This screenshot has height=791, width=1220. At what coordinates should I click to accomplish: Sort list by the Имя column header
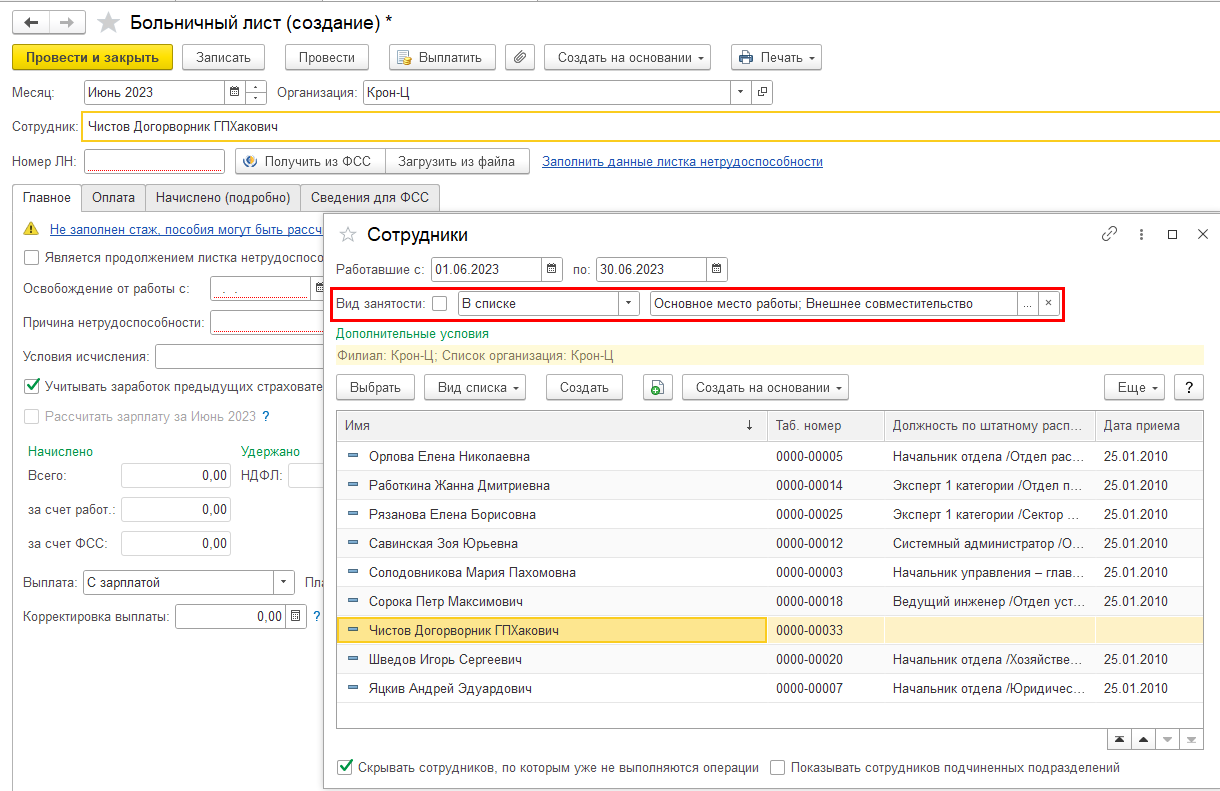click(x=551, y=425)
